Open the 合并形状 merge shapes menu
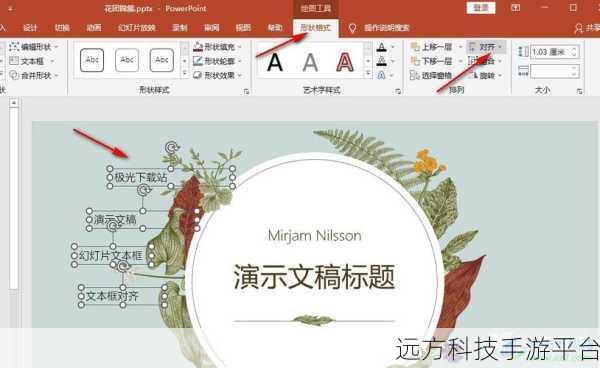The image size is (600, 368). (34, 75)
